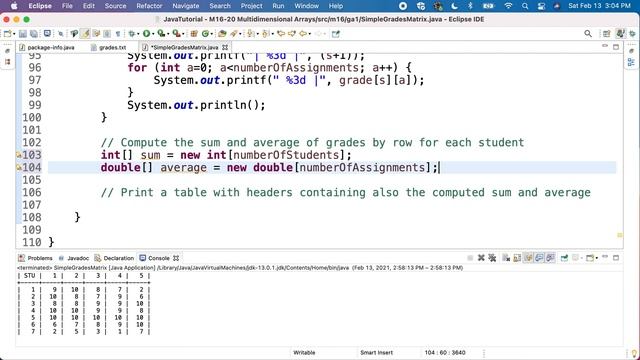Remove All Terminated Launches

492,258
